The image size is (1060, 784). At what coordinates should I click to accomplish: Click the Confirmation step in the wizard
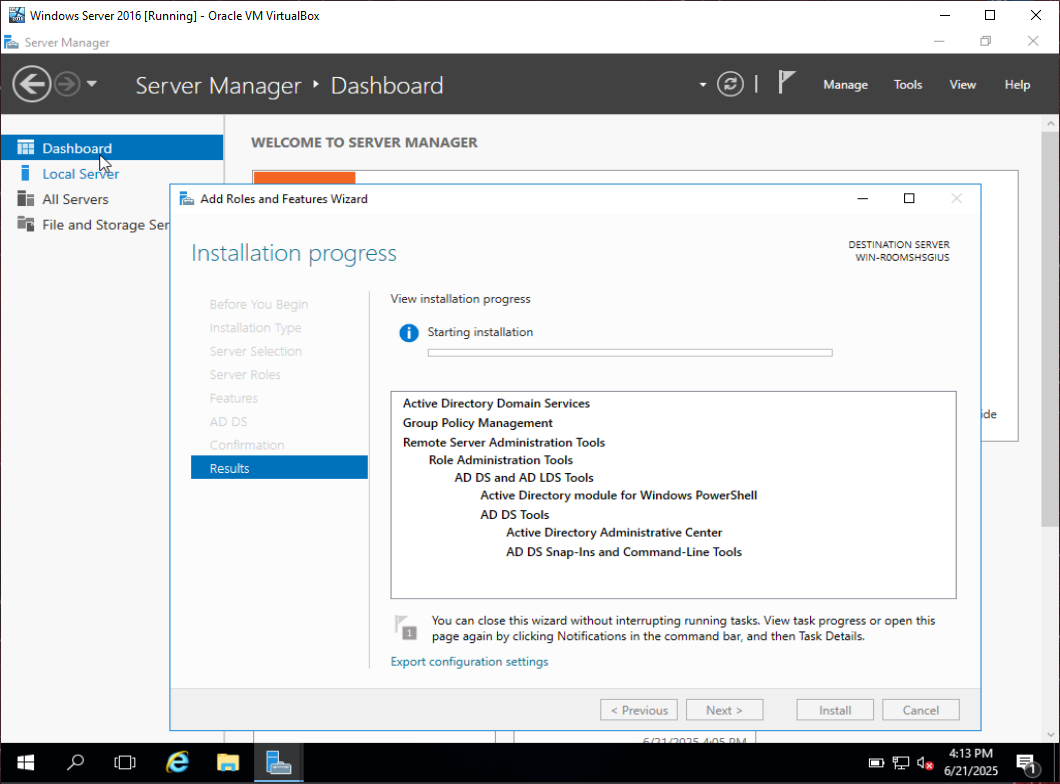coord(247,445)
